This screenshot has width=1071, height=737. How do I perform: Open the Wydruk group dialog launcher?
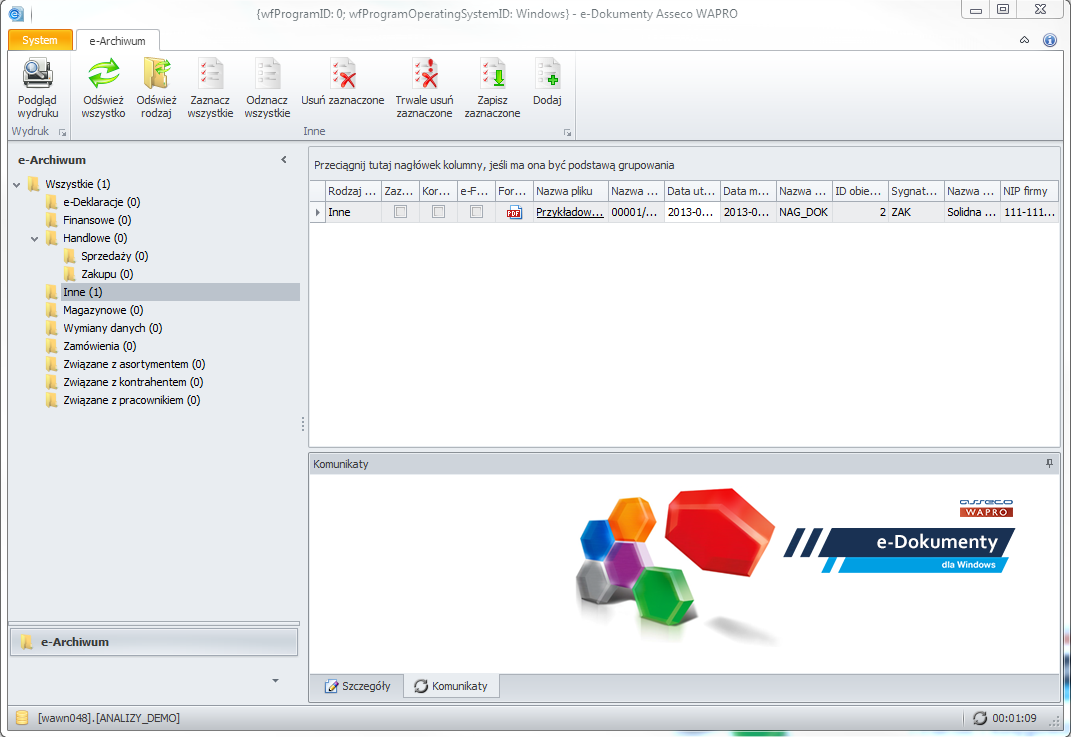[62, 133]
